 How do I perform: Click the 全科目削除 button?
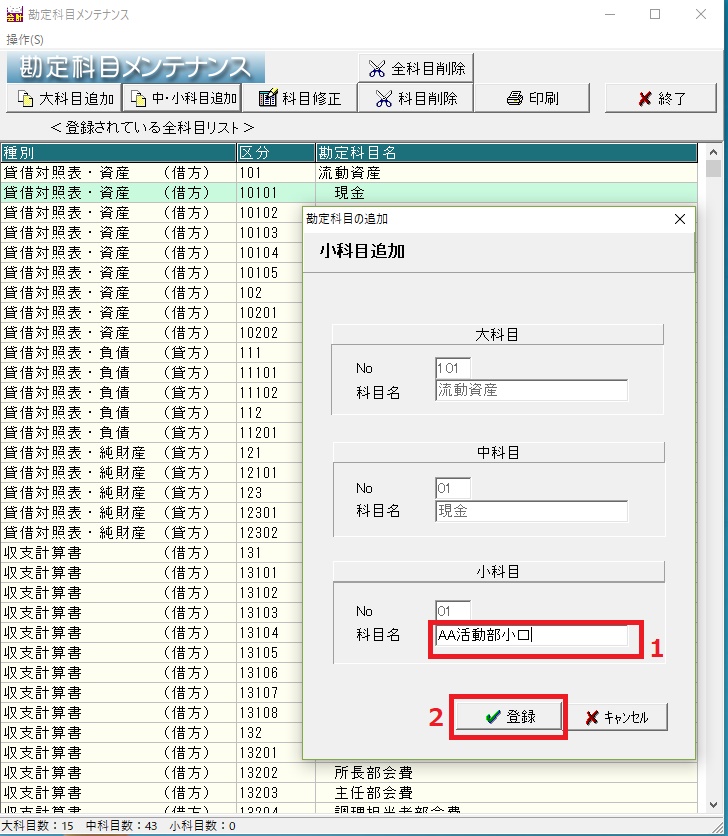[415, 68]
